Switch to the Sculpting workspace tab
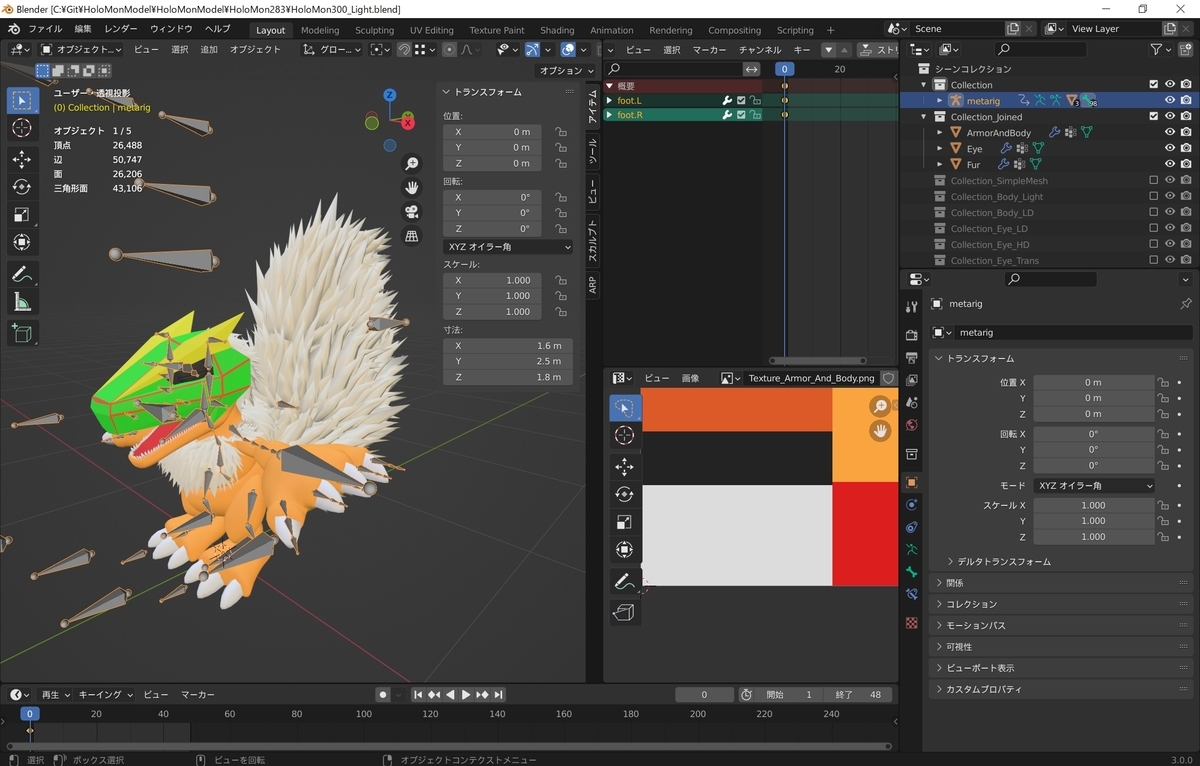The height and width of the screenshot is (766, 1200). [375, 30]
